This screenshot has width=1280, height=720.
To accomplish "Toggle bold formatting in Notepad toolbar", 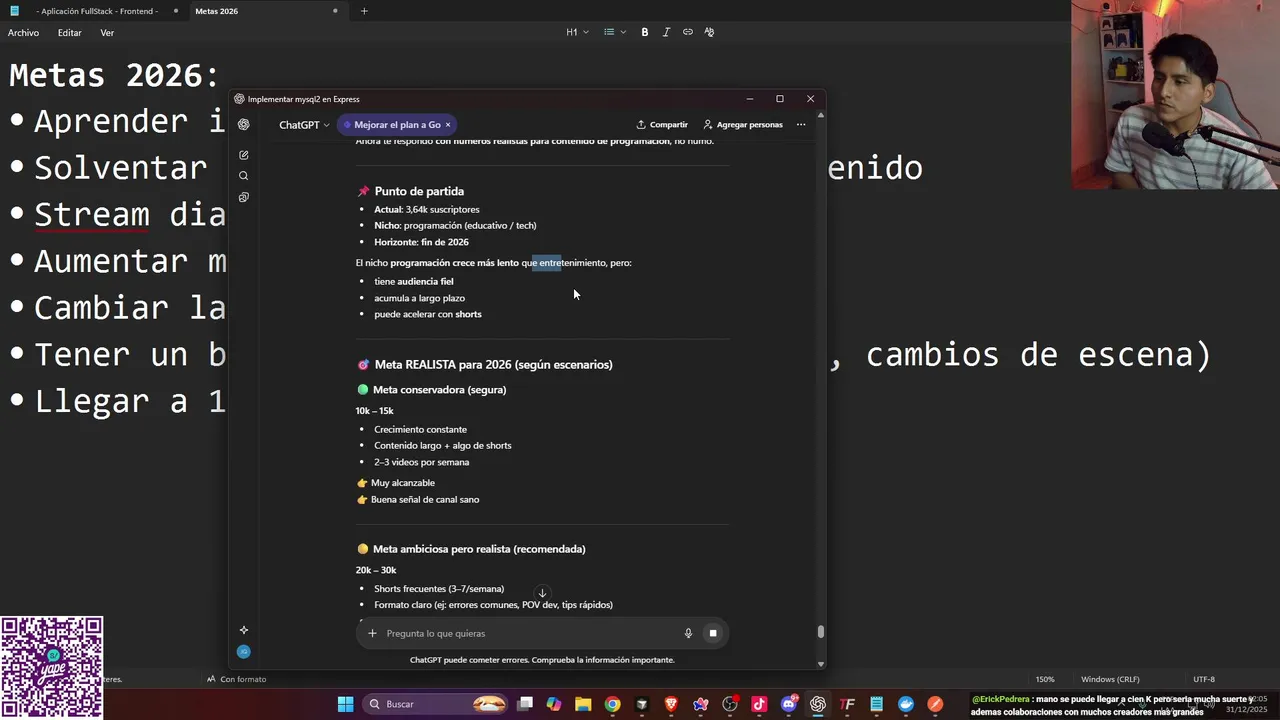I will click(x=645, y=32).
